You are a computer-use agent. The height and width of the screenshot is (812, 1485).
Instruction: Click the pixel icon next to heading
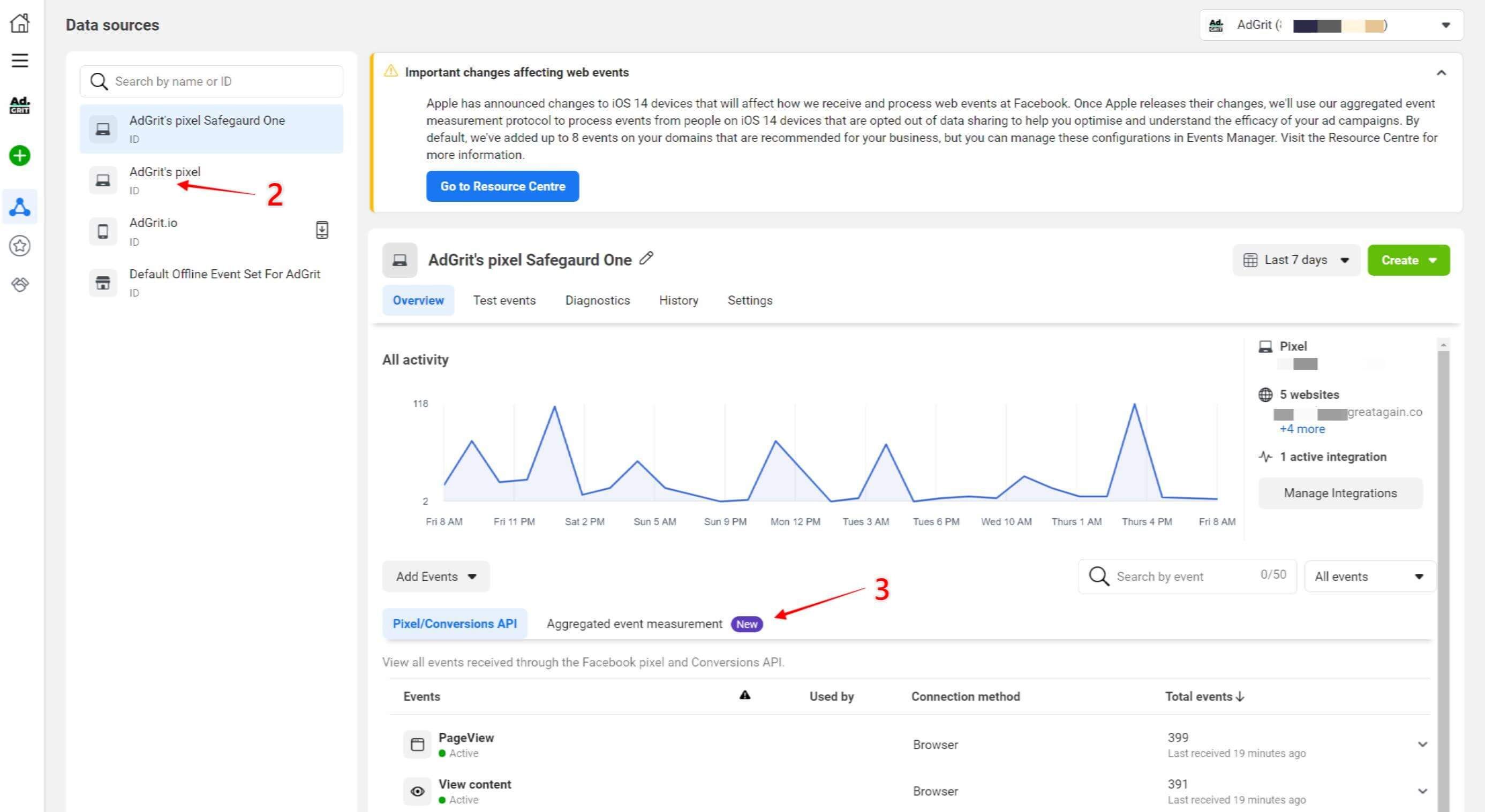click(x=399, y=261)
